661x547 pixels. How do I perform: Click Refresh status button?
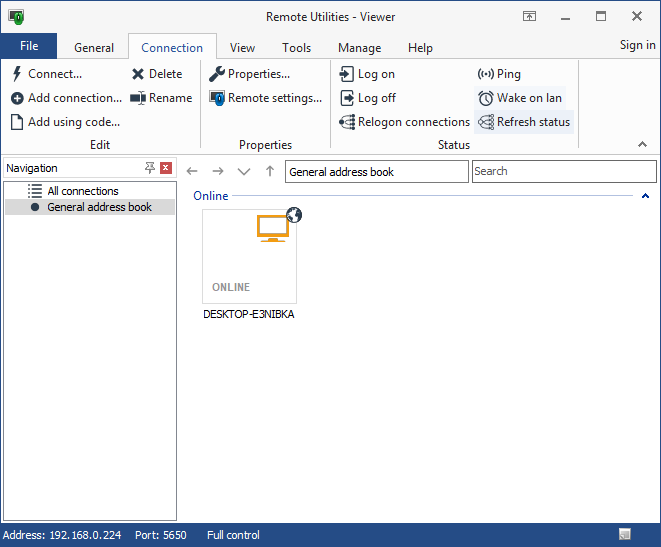pos(524,122)
